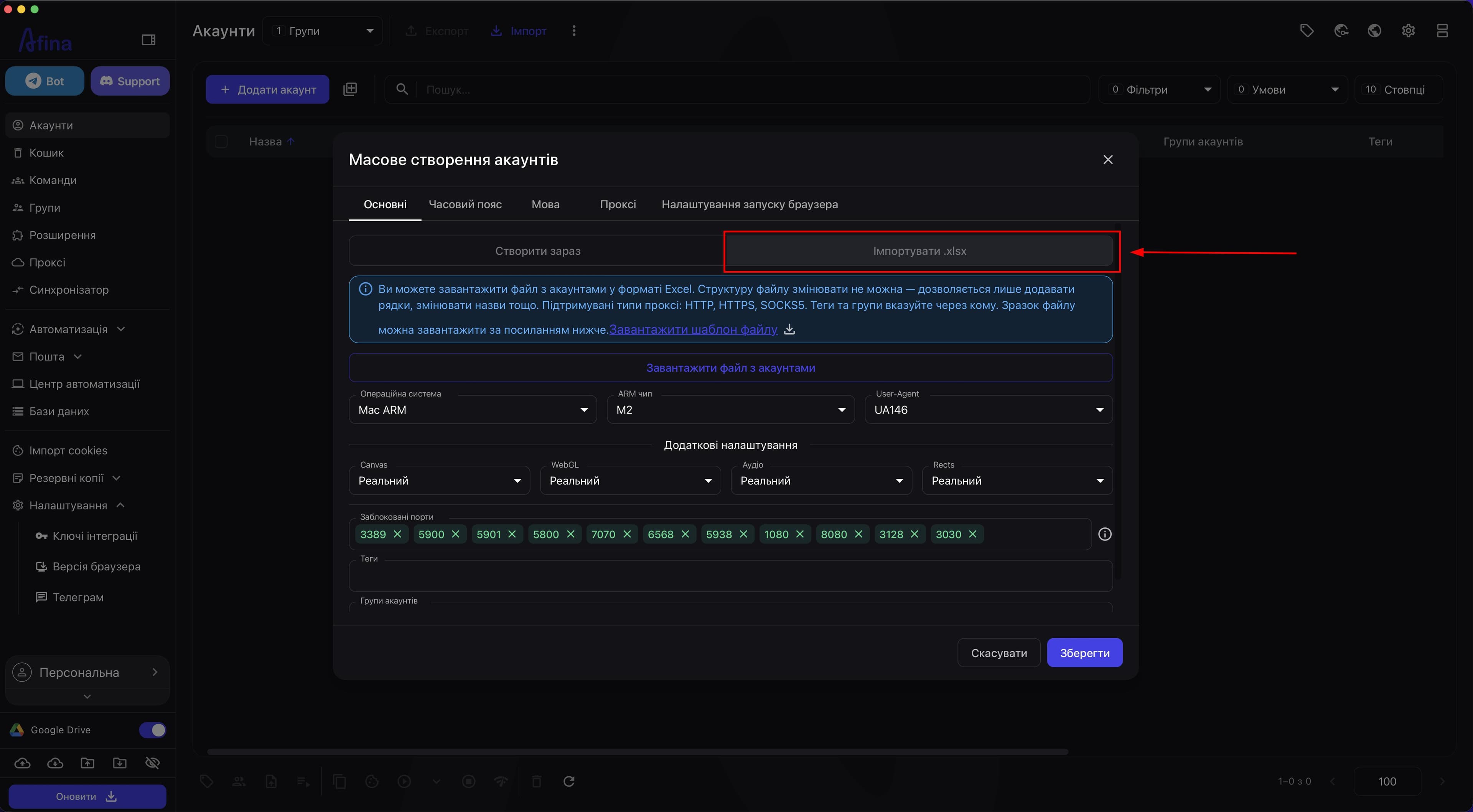Click the Пошук search field
The width and height of the screenshot is (1473, 812).
[x=738, y=90]
